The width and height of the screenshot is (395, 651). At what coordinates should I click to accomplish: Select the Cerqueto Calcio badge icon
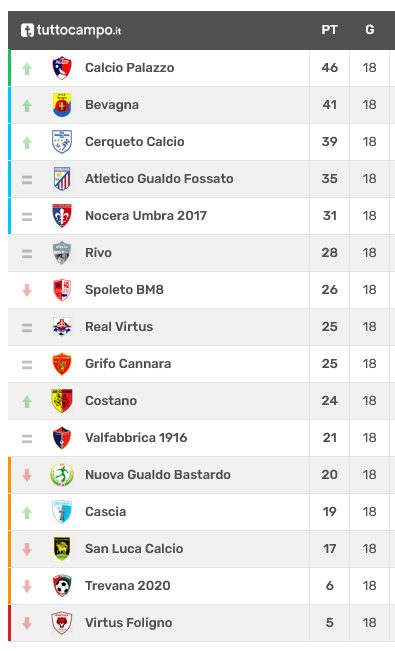point(62,142)
